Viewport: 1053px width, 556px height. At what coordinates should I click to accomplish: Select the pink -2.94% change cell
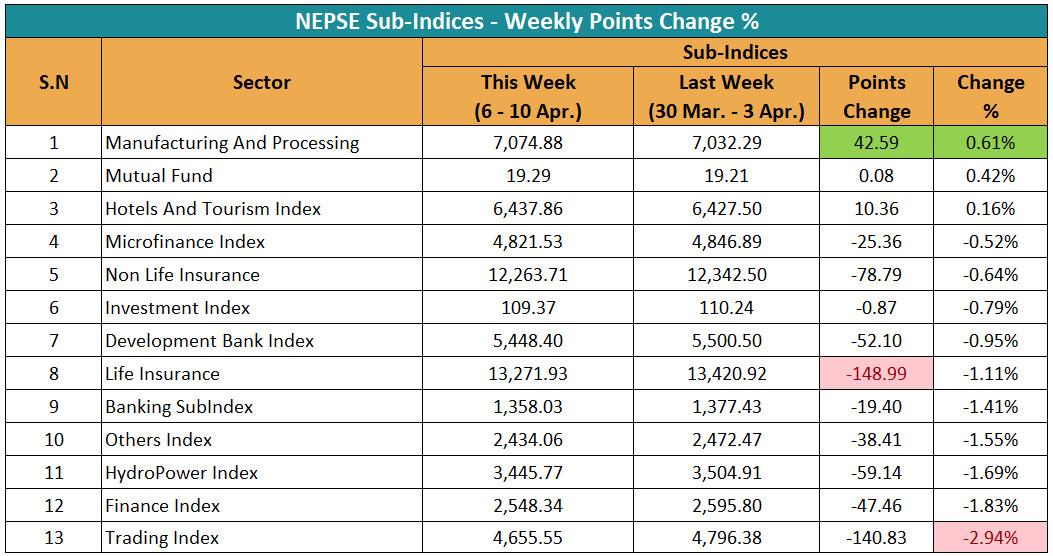click(x=990, y=538)
